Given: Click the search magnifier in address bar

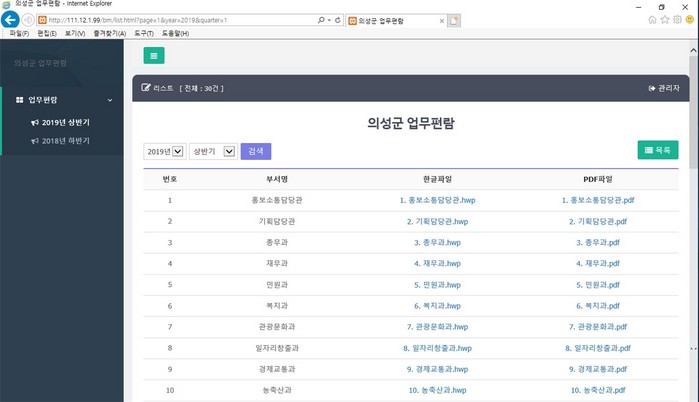Looking at the screenshot, I should click(319, 20).
